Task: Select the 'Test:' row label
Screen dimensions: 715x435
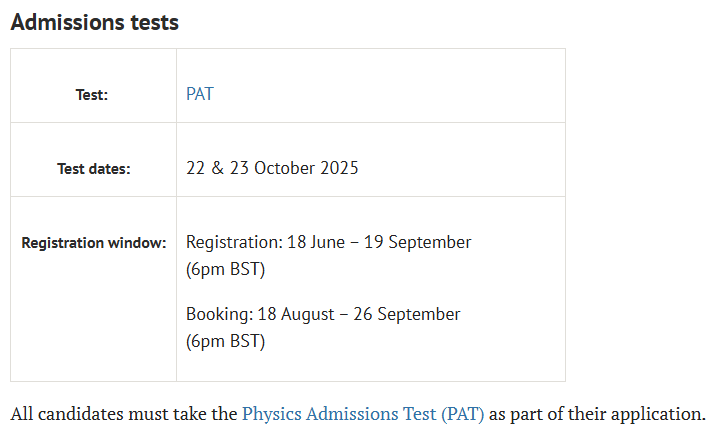Action: tap(92, 95)
